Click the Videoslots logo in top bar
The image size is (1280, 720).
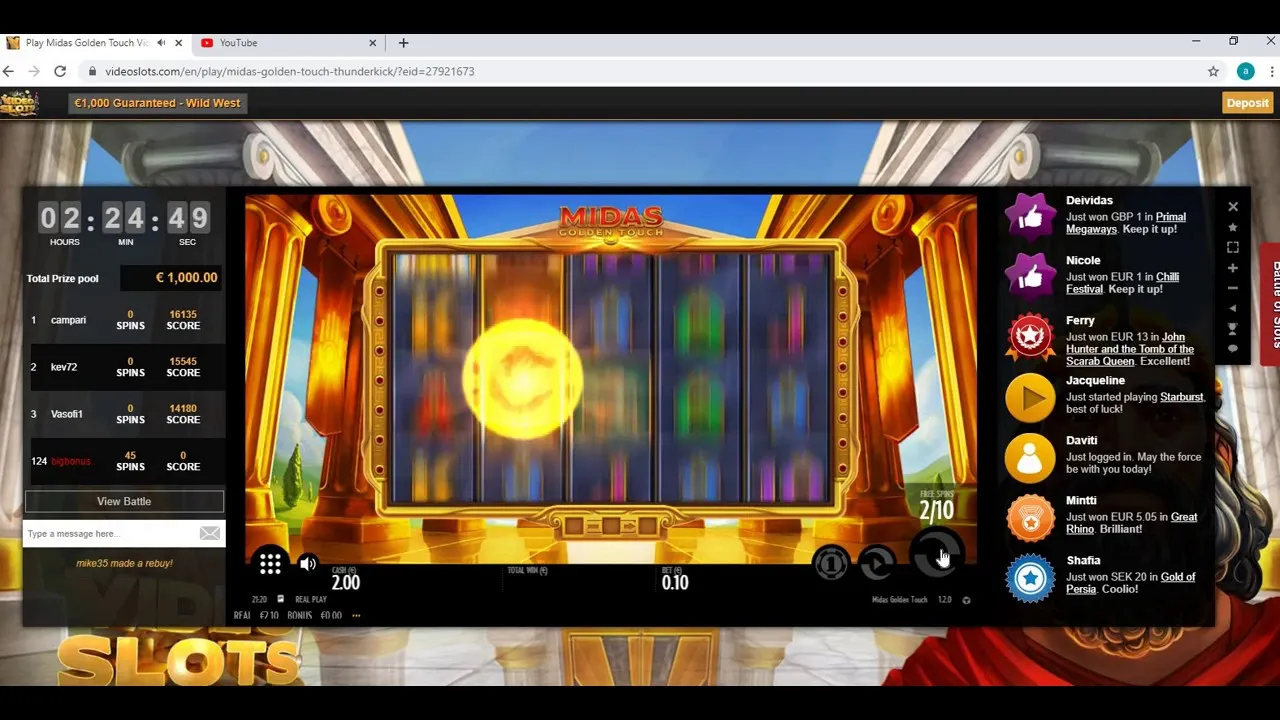tap(20, 102)
